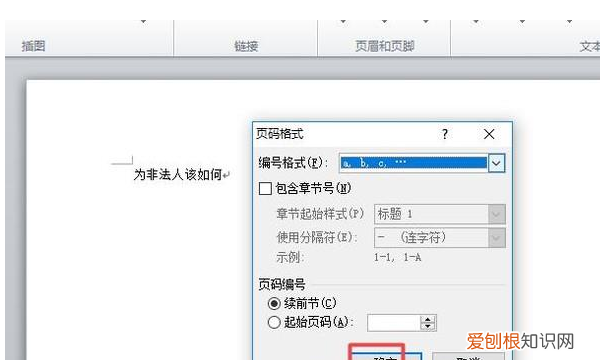This screenshot has height=360, width=600.
Task: Click the 示例 sample text 1-1, 1-A
Action: (398, 257)
